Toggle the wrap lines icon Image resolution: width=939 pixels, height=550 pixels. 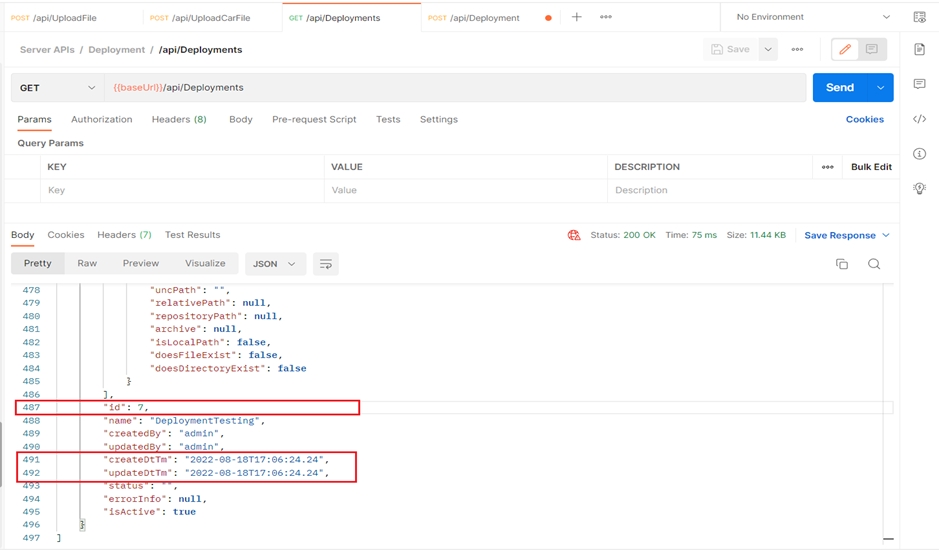(x=325, y=264)
